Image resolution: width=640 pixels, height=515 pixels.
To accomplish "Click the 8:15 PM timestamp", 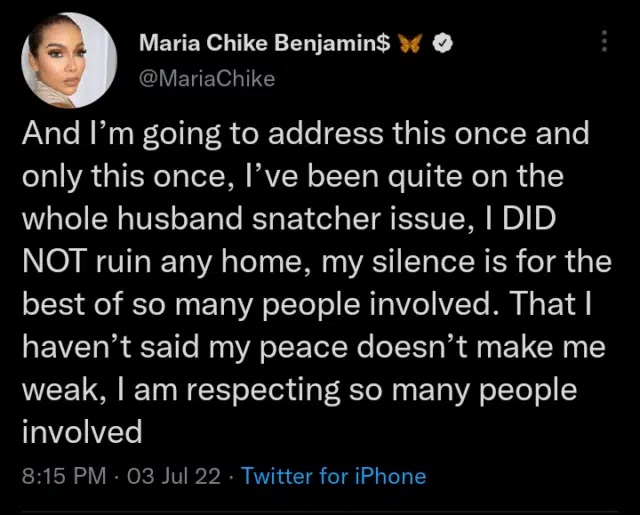I will tap(64, 476).
